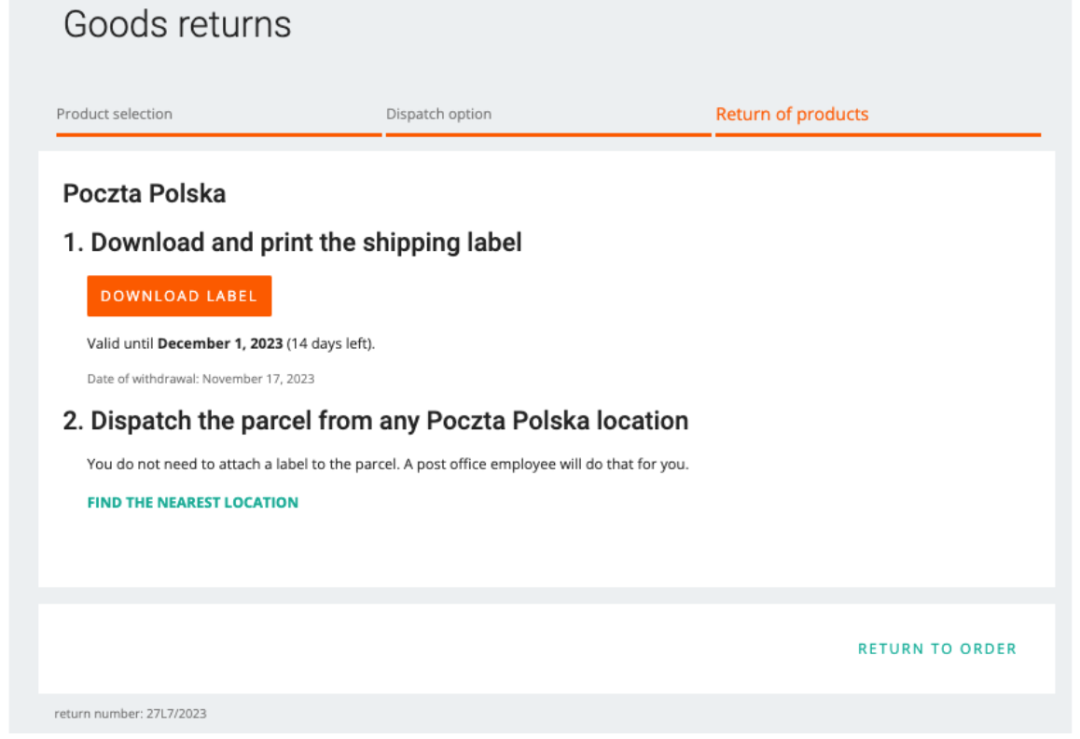Click the Date of withdrawal line
This screenshot has height=739, width=1080.
pyautogui.click(x=201, y=379)
